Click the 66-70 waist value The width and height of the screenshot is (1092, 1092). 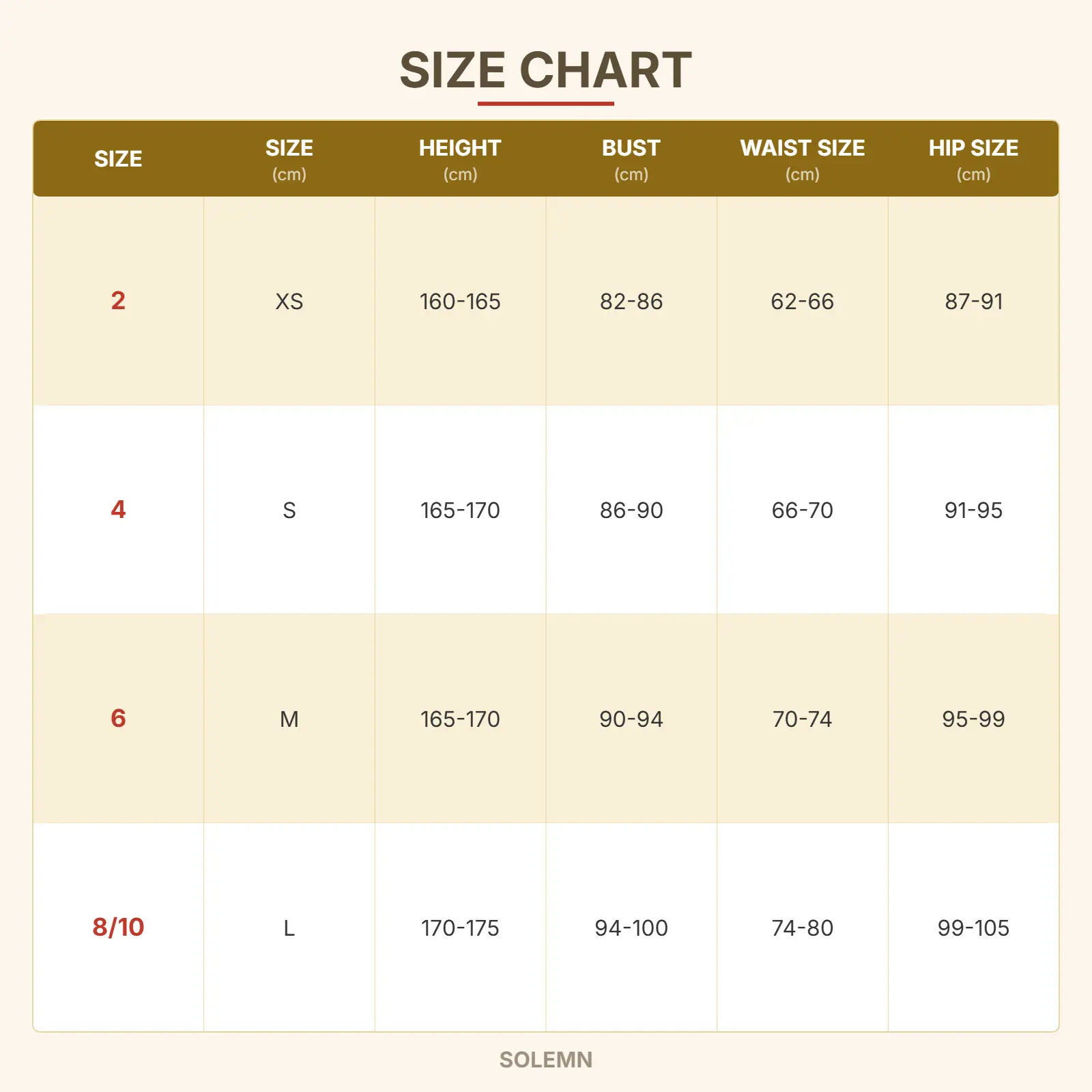point(803,511)
